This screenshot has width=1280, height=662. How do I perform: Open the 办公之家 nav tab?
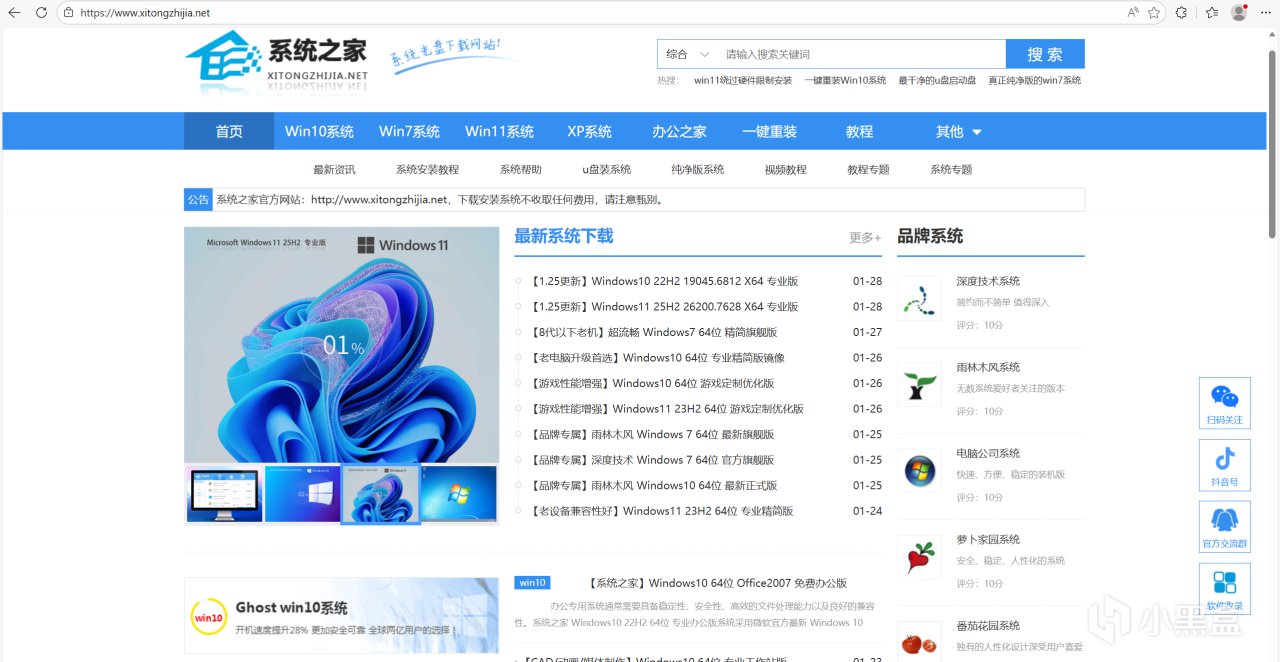(x=679, y=132)
